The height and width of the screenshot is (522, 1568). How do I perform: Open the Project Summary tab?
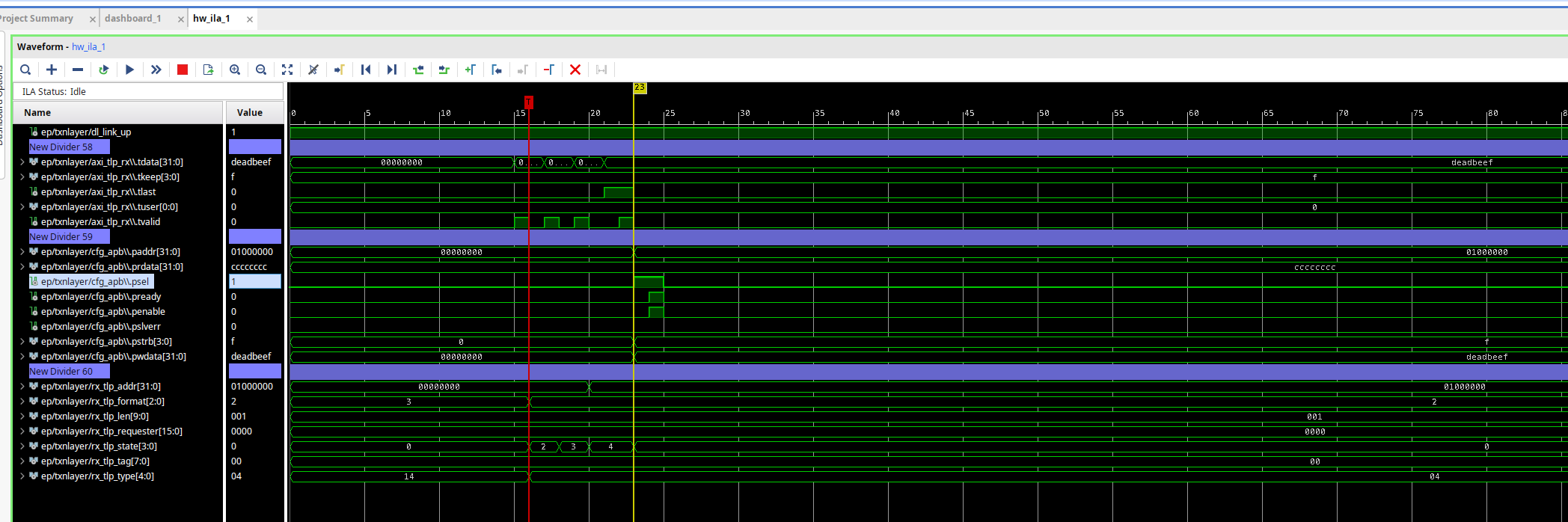pos(37,19)
